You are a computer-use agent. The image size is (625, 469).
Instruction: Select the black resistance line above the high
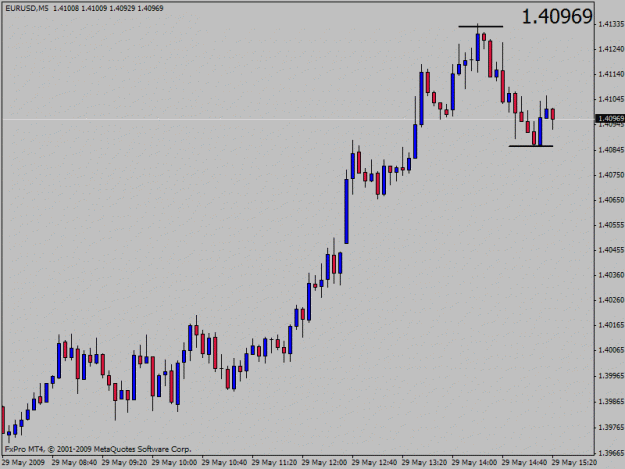point(481,26)
